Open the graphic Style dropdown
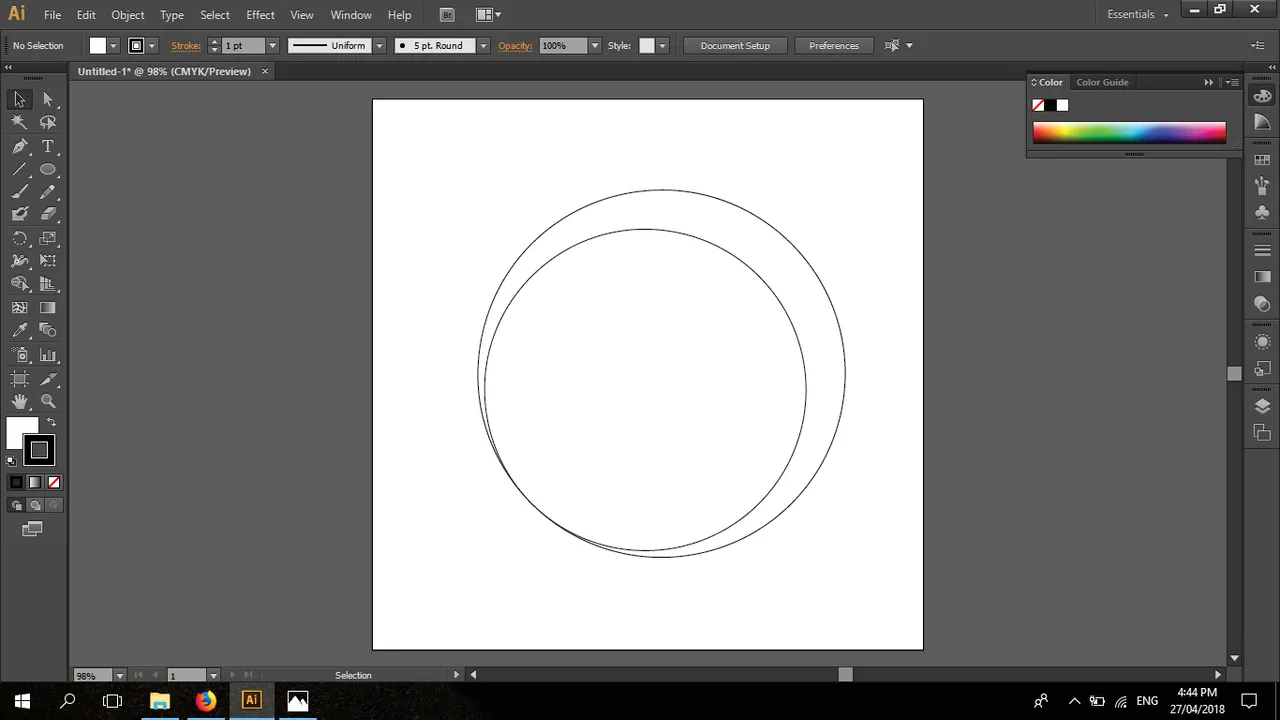1280x720 pixels. pos(662,46)
